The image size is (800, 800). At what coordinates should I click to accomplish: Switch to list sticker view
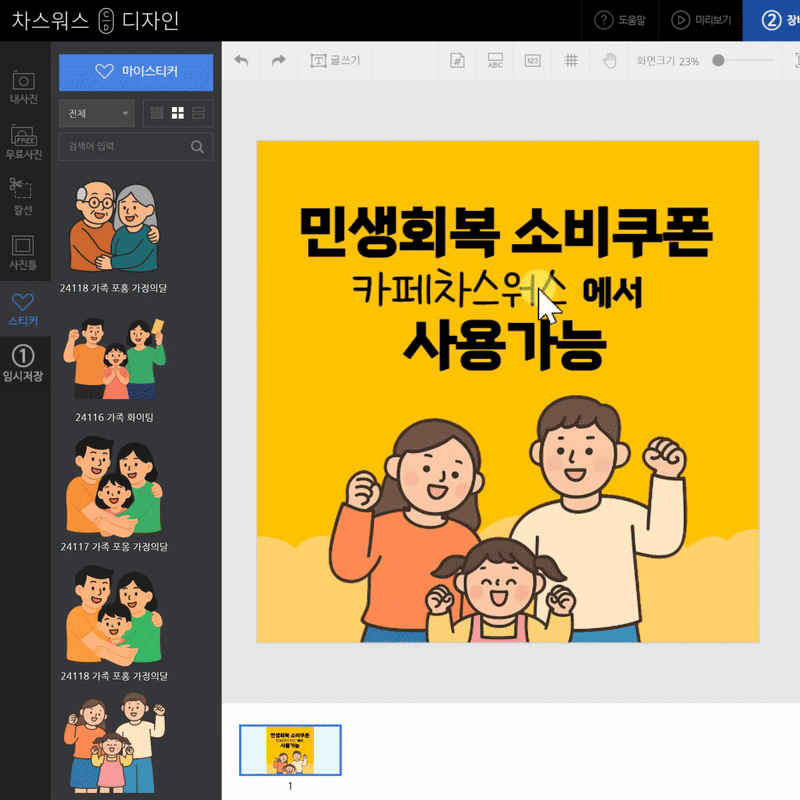pyautogui.click(x=198, y=113)
